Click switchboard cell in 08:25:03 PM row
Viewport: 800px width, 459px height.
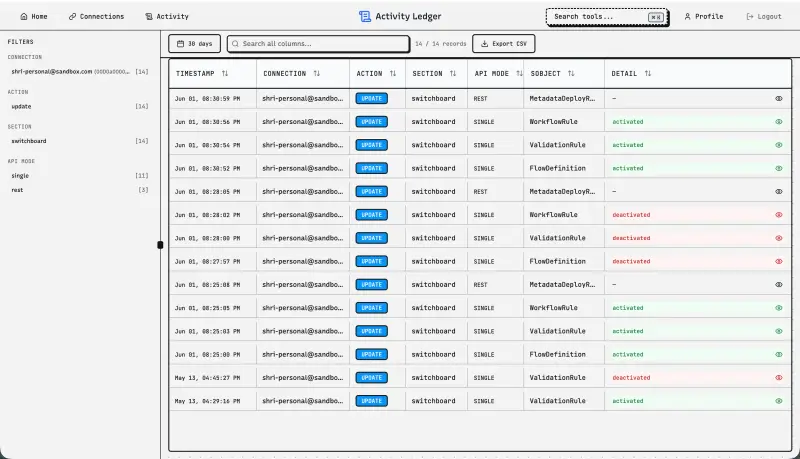[x=434, y=331]
